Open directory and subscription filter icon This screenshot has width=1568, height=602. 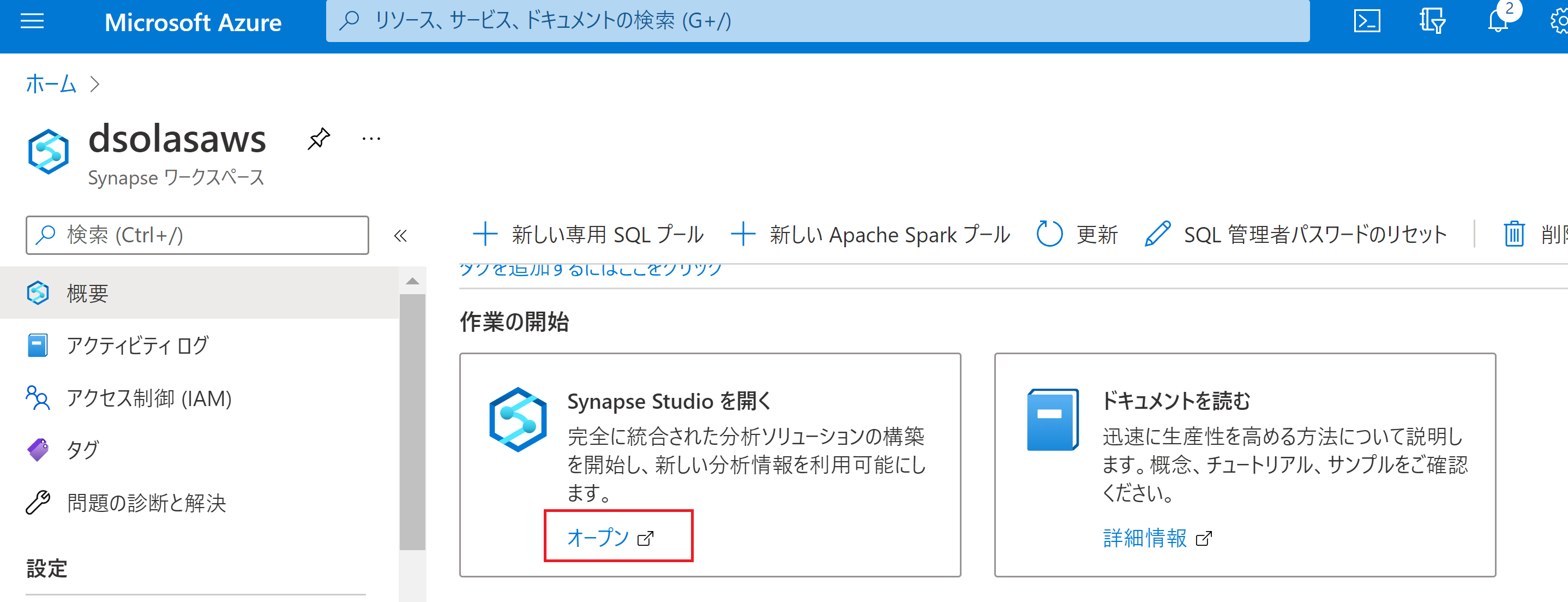(1432, 22)
